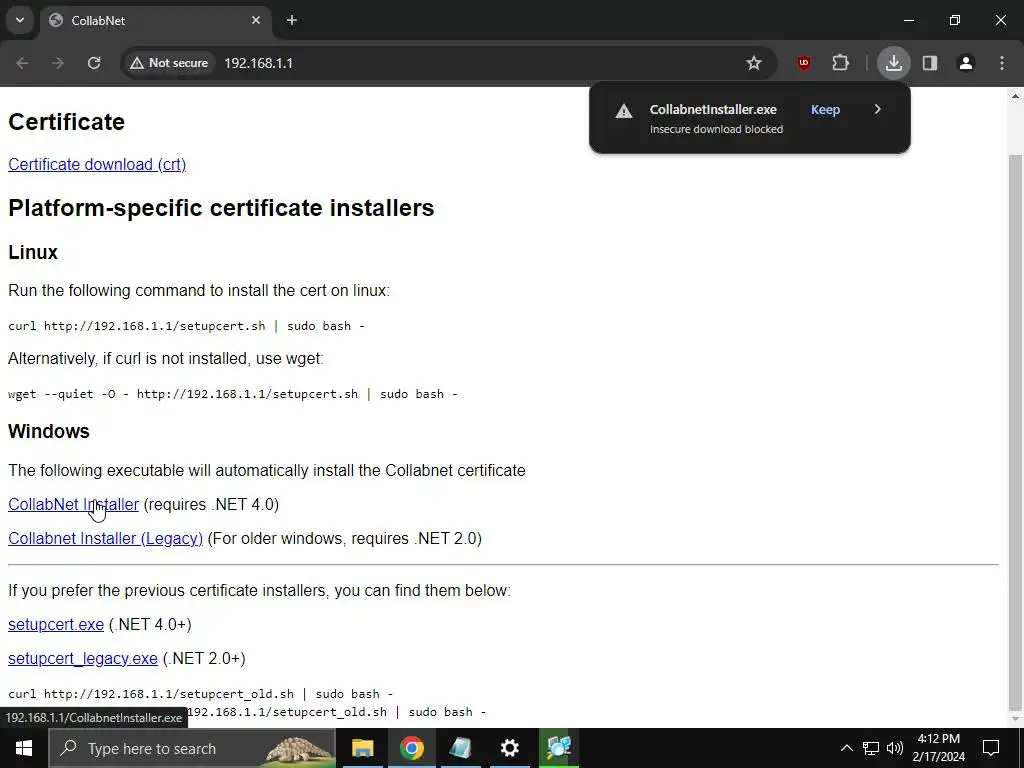Open the clock showing 4:12 PM
1024x768 pixels.
pyautogui.click(x=938, y=748)
